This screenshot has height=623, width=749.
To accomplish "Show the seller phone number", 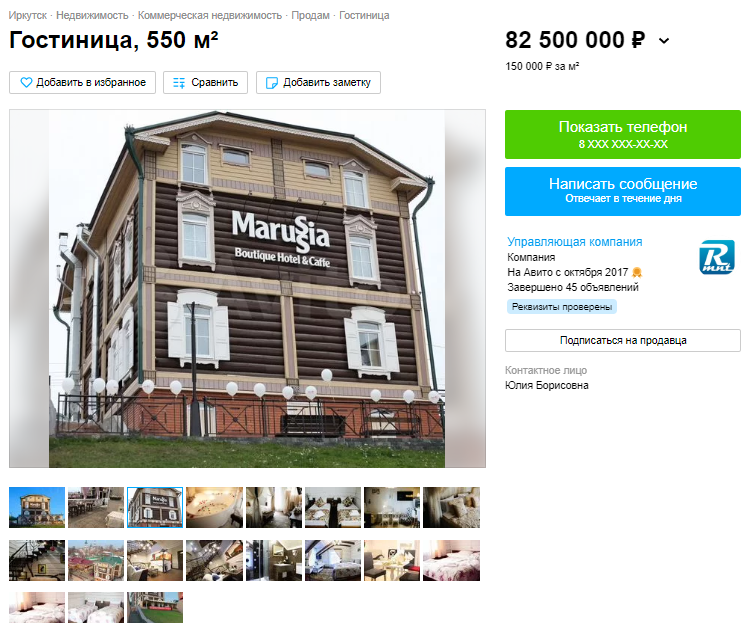I will click(622, 134).
